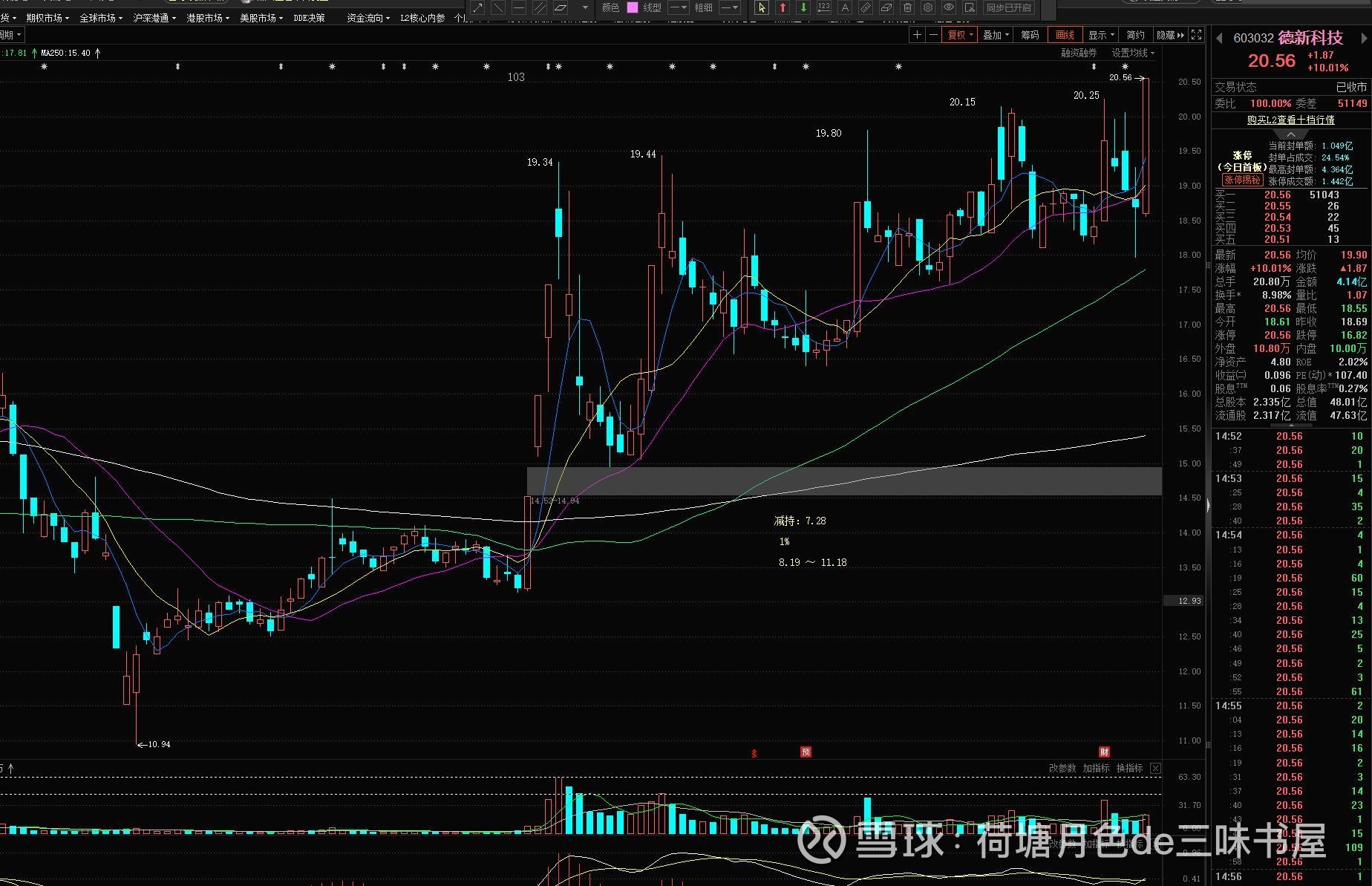Toggle the 同步已开启 sync button
Image resolution: width=1372 pixels, height=886 pixels.
click(1008, 7)
